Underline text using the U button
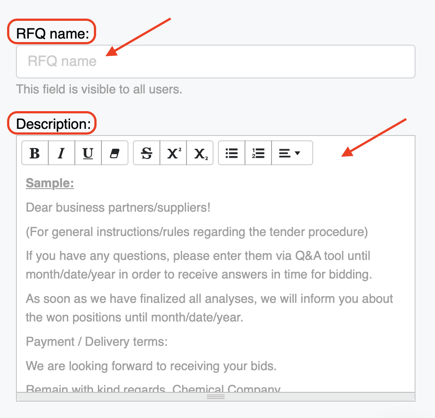The width and height of the screenshot is (435, 418). point(88,153)
